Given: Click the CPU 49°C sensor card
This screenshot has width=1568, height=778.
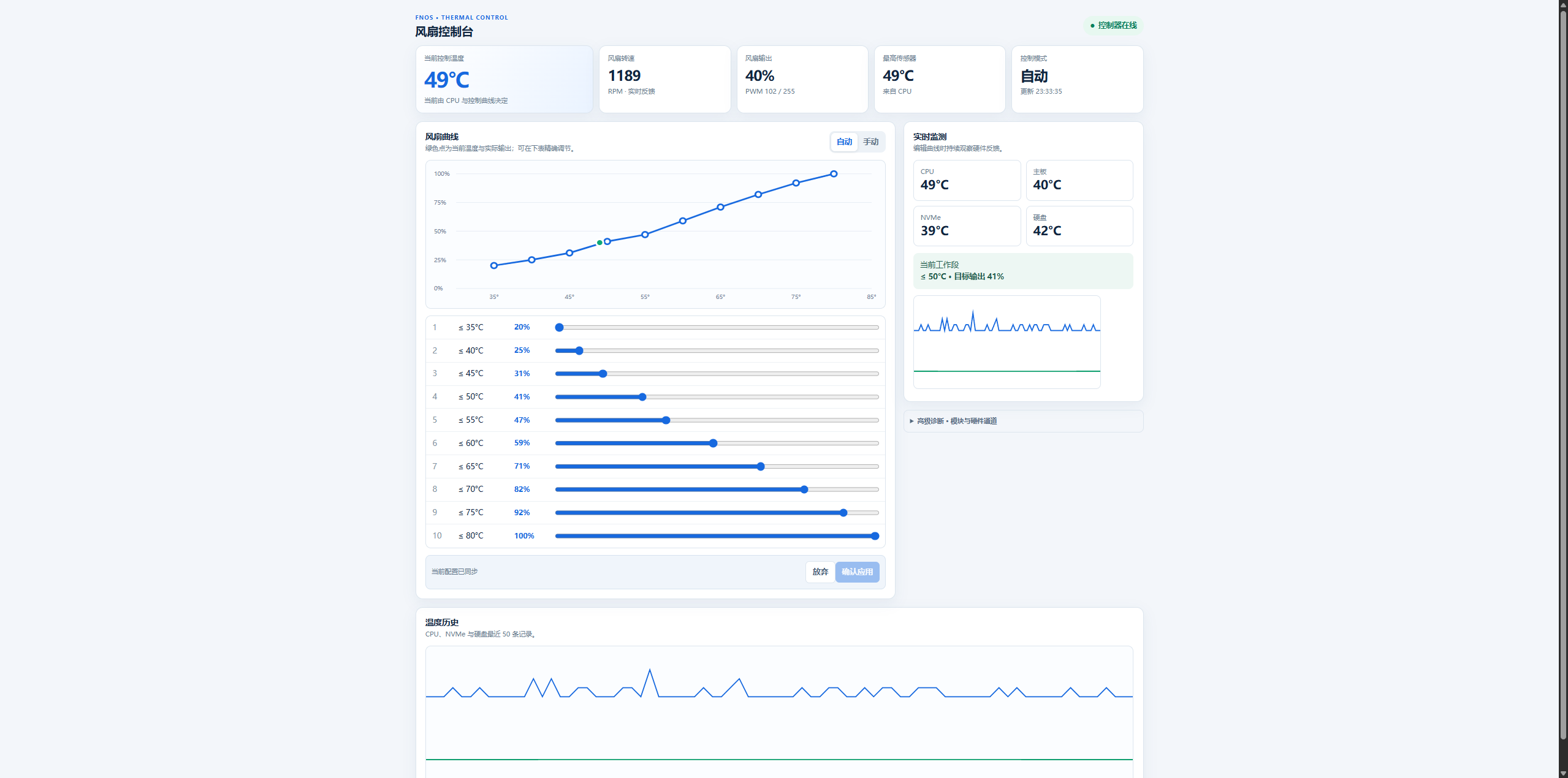Looking at the screenshot, I should pos(967,180).
